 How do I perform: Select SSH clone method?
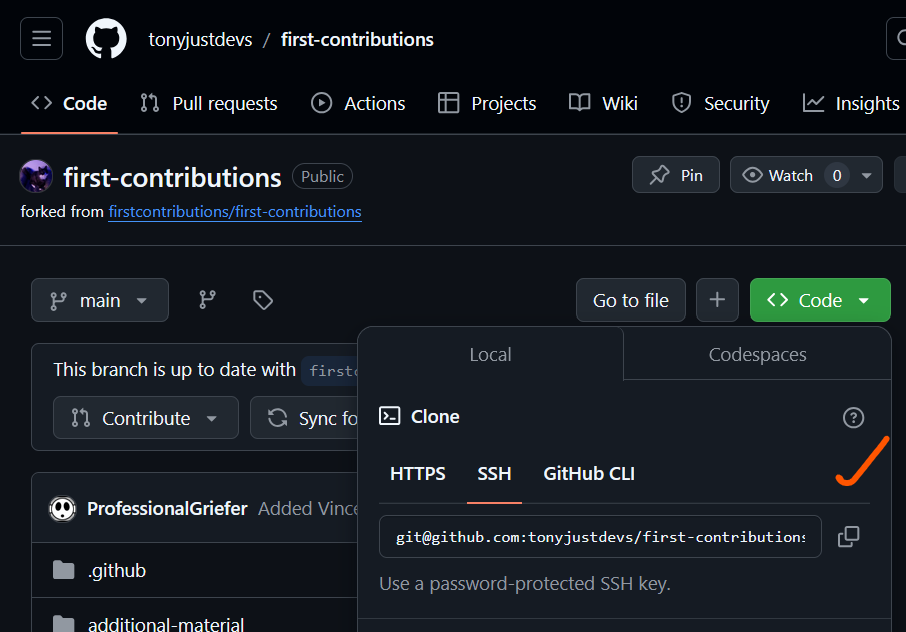click(x=494, y=474)
